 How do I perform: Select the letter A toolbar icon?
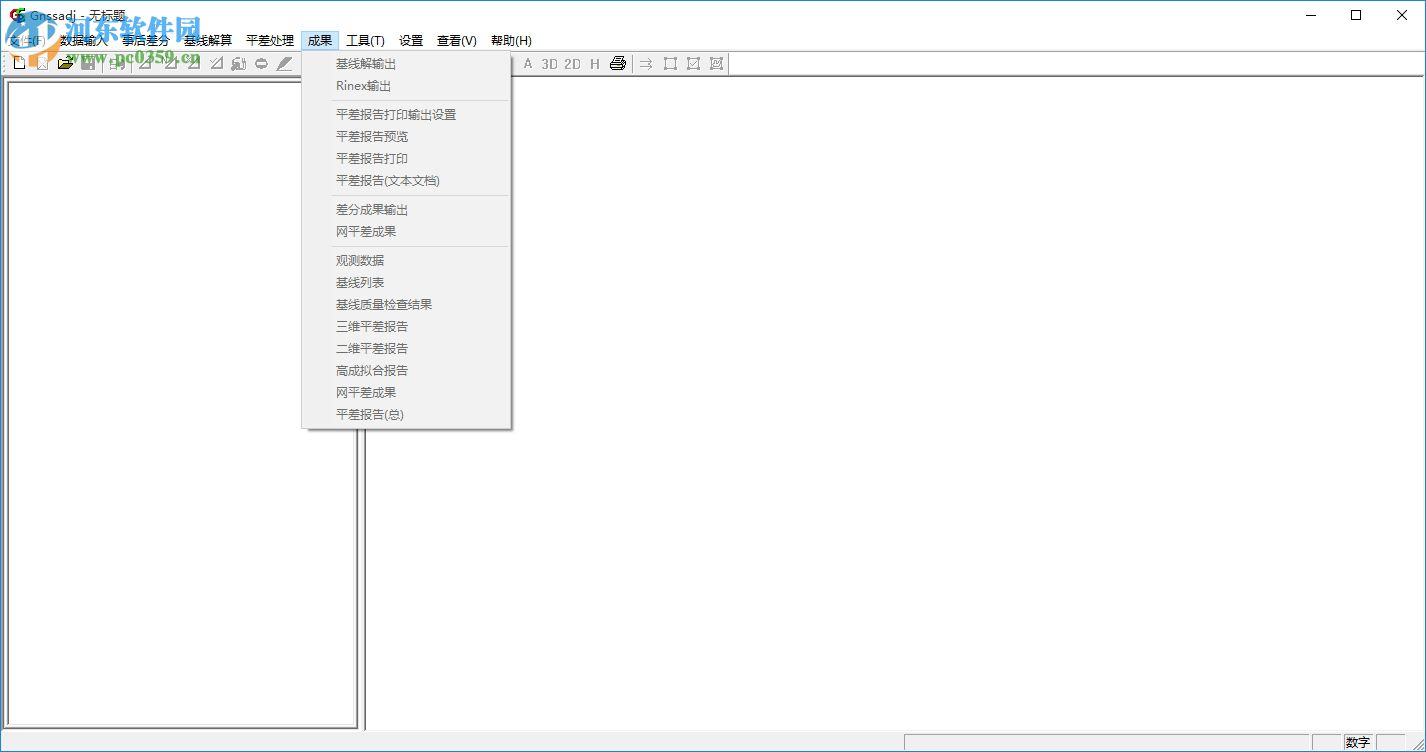point(528,64)
